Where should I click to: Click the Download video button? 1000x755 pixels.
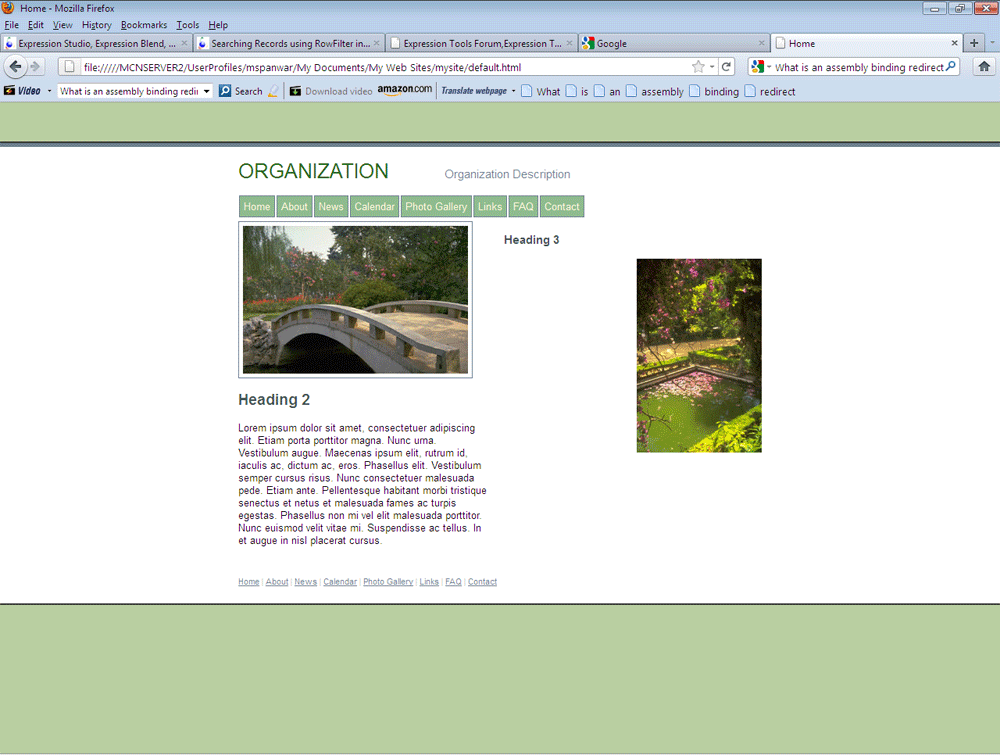[331, 91]
